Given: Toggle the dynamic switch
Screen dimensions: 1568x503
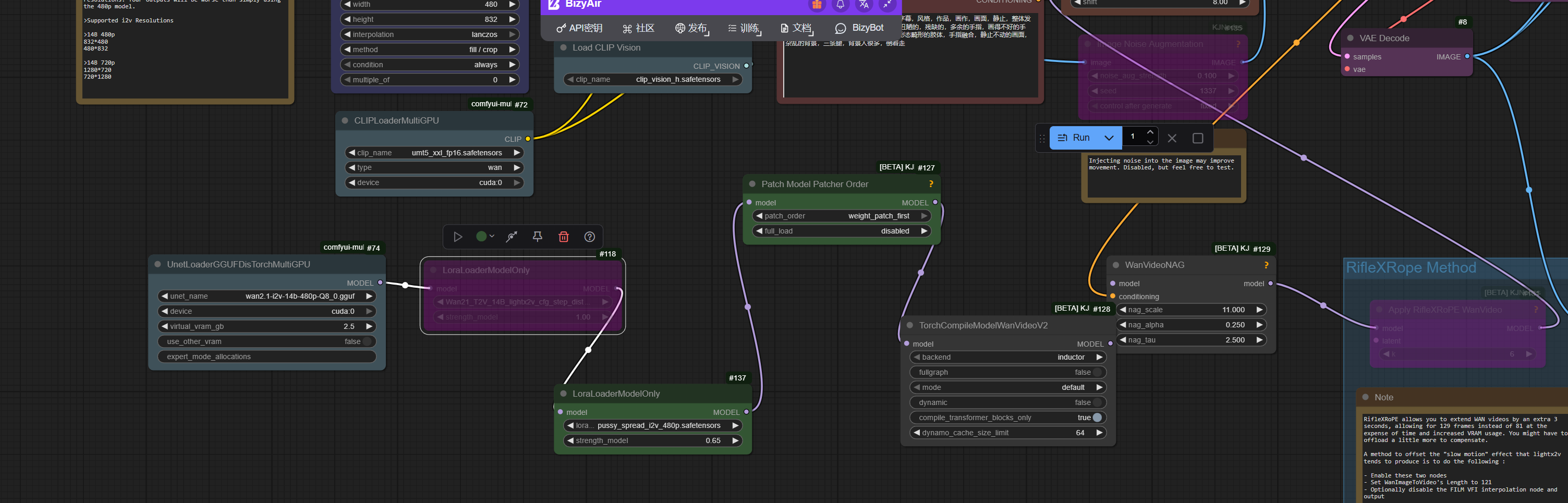Looking at the screenshot, I should [x=1097, y=402].
